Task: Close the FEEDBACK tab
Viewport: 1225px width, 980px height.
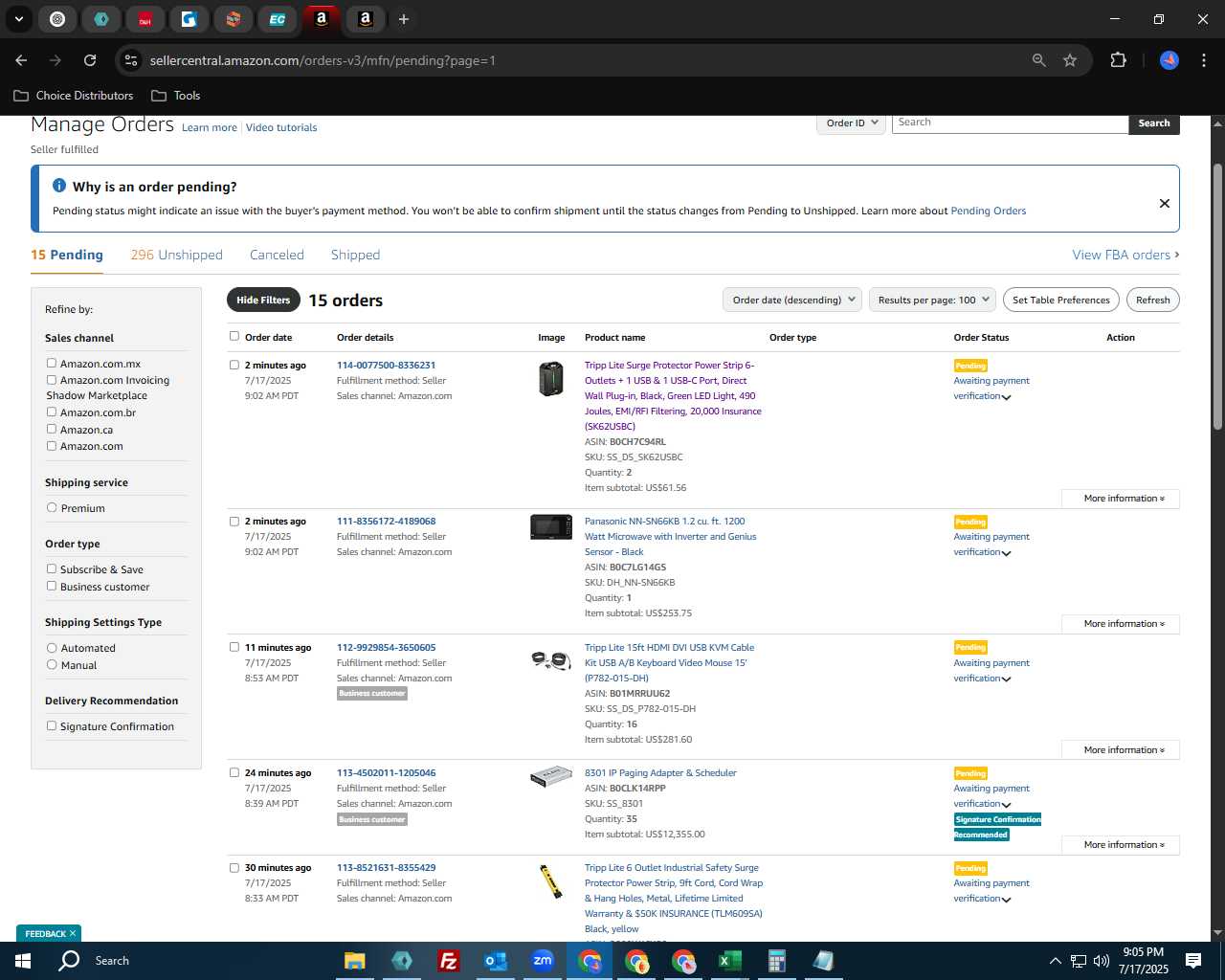Action: (72, 933)
